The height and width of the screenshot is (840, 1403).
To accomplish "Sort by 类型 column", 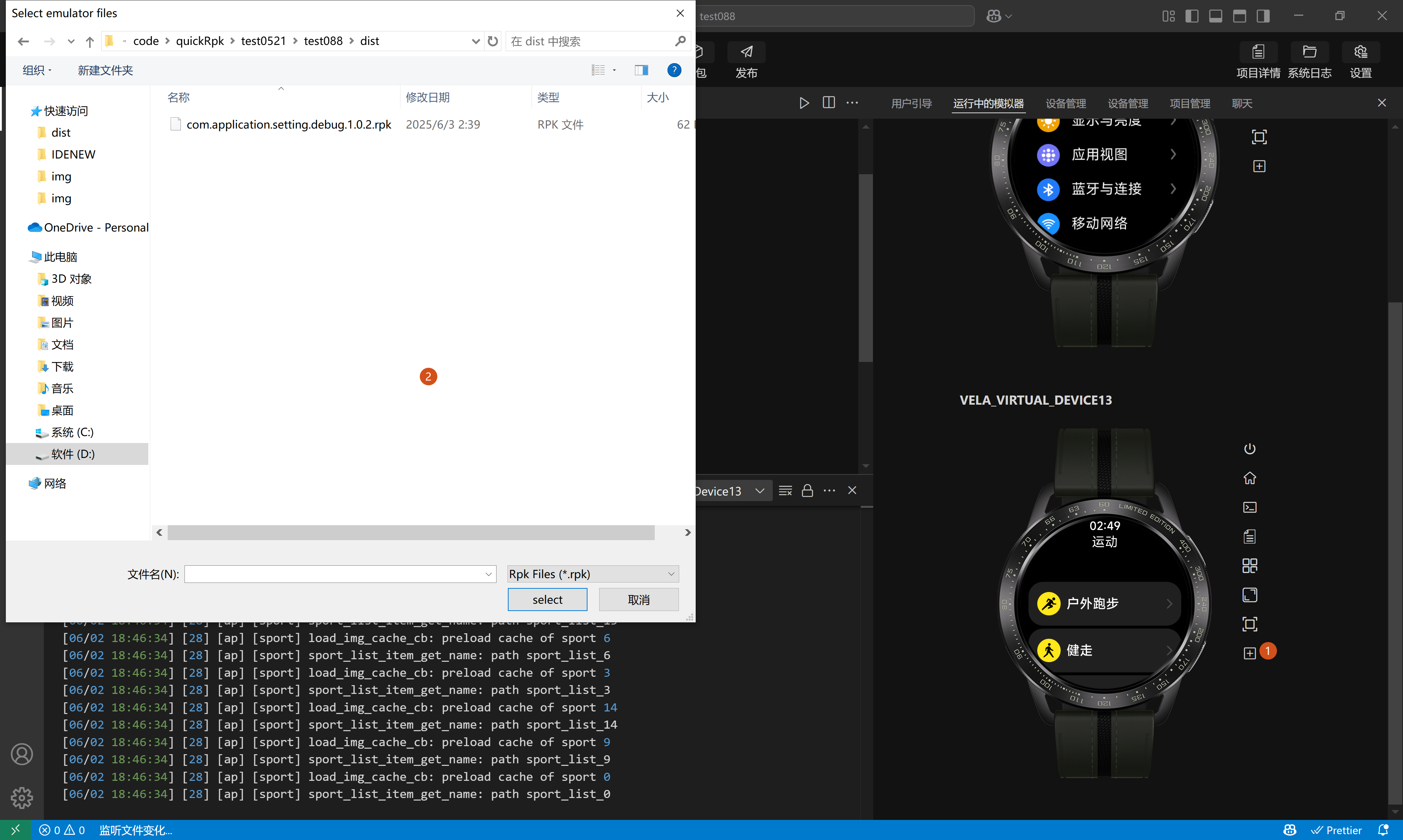I will [x=548, y=98].
